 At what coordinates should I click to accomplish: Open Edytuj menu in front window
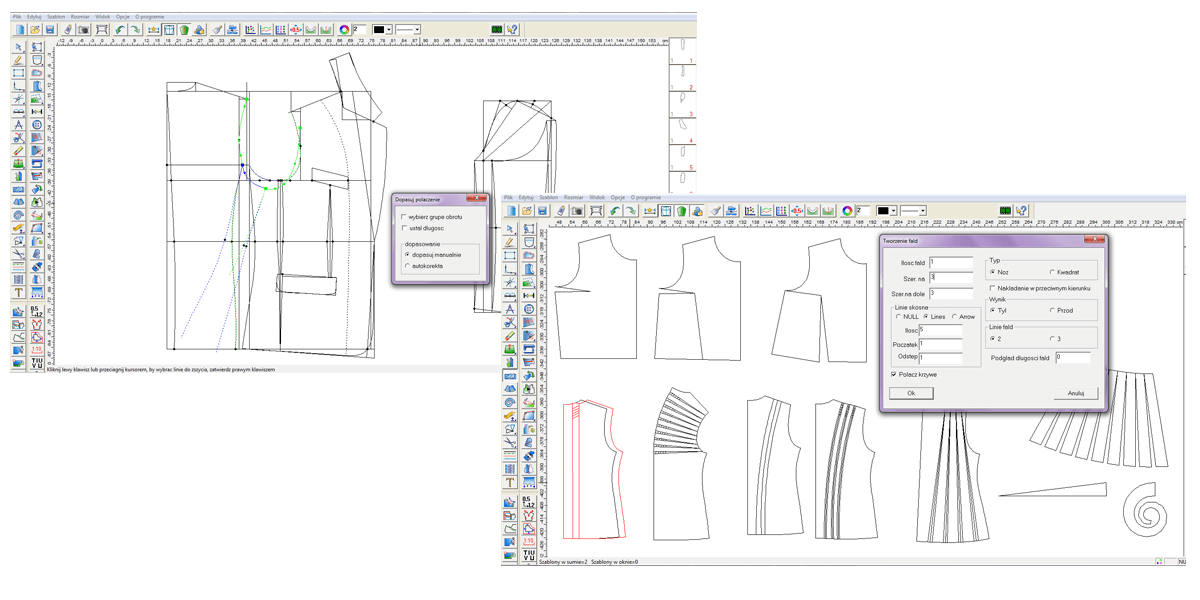click(x=526, y=198)
